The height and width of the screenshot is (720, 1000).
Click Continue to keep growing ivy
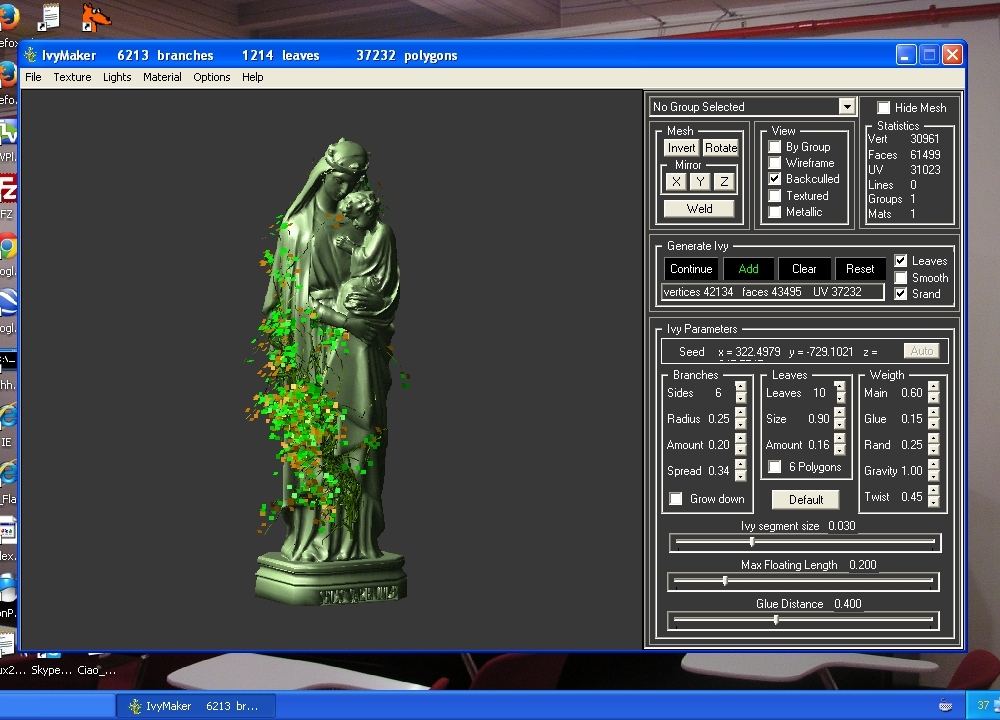click(691, 269)
